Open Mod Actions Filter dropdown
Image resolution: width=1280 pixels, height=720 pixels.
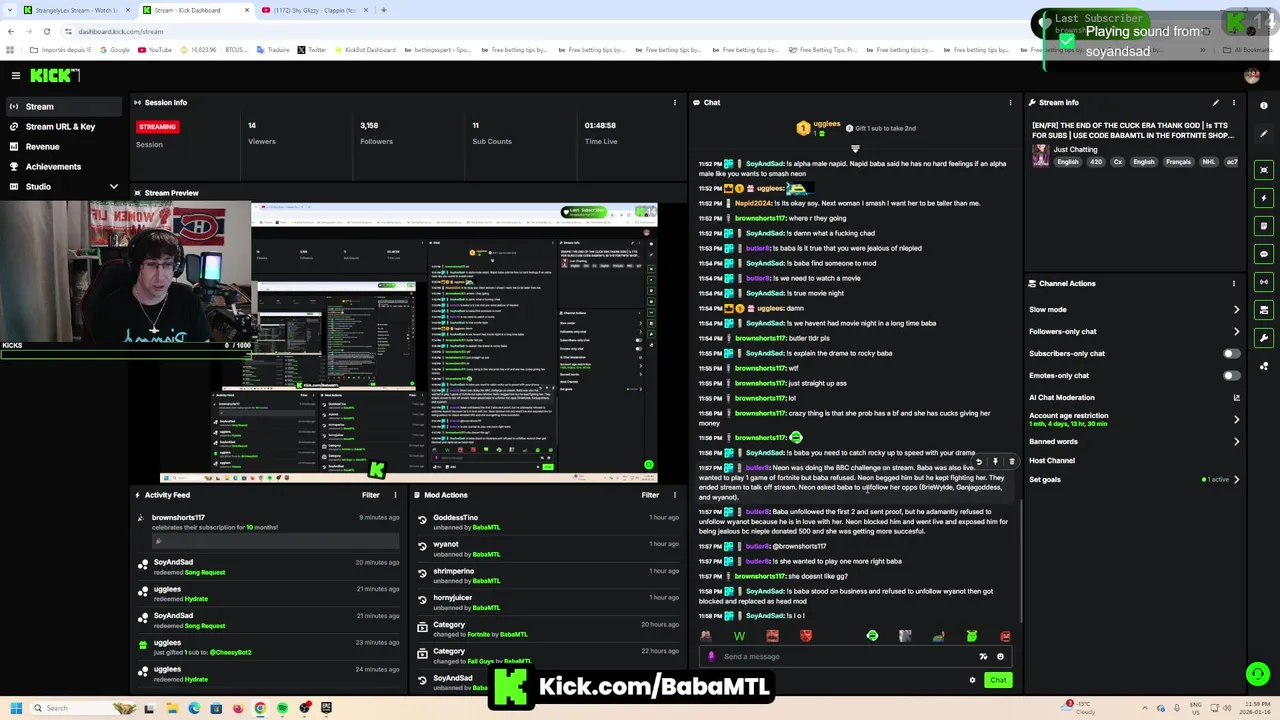click(650, 495)
